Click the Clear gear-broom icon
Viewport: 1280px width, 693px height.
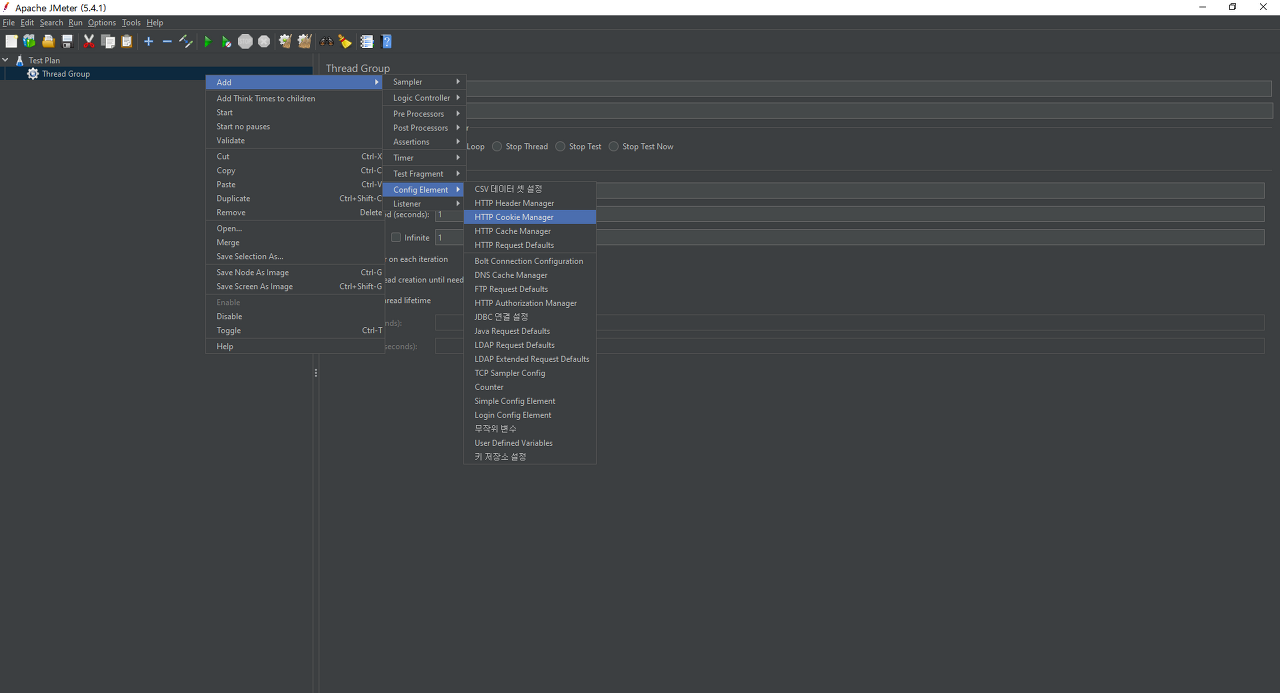pos(285,41)
